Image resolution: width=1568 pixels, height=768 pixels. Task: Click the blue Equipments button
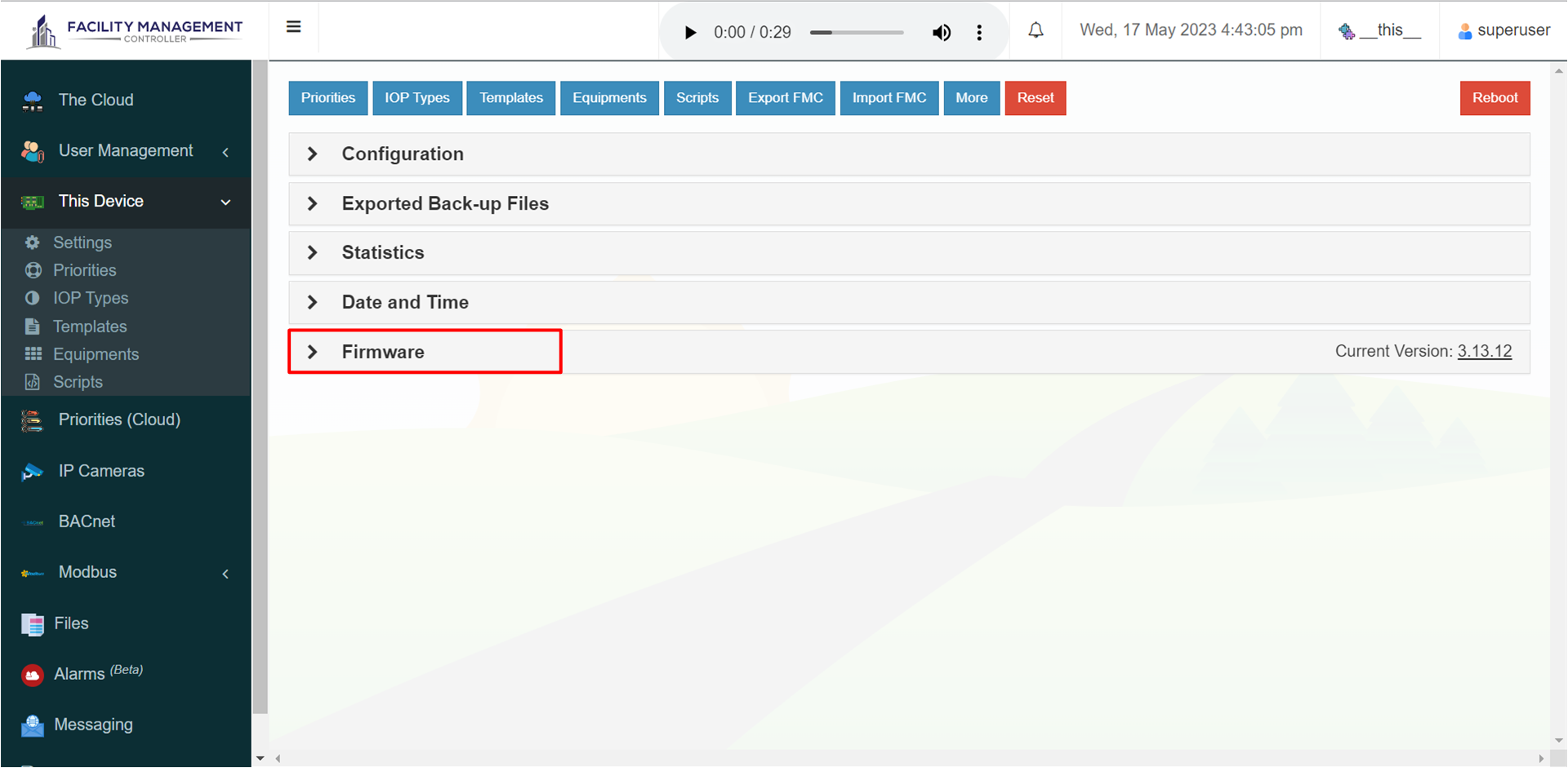pyautogui.click(x=609, y=98)
